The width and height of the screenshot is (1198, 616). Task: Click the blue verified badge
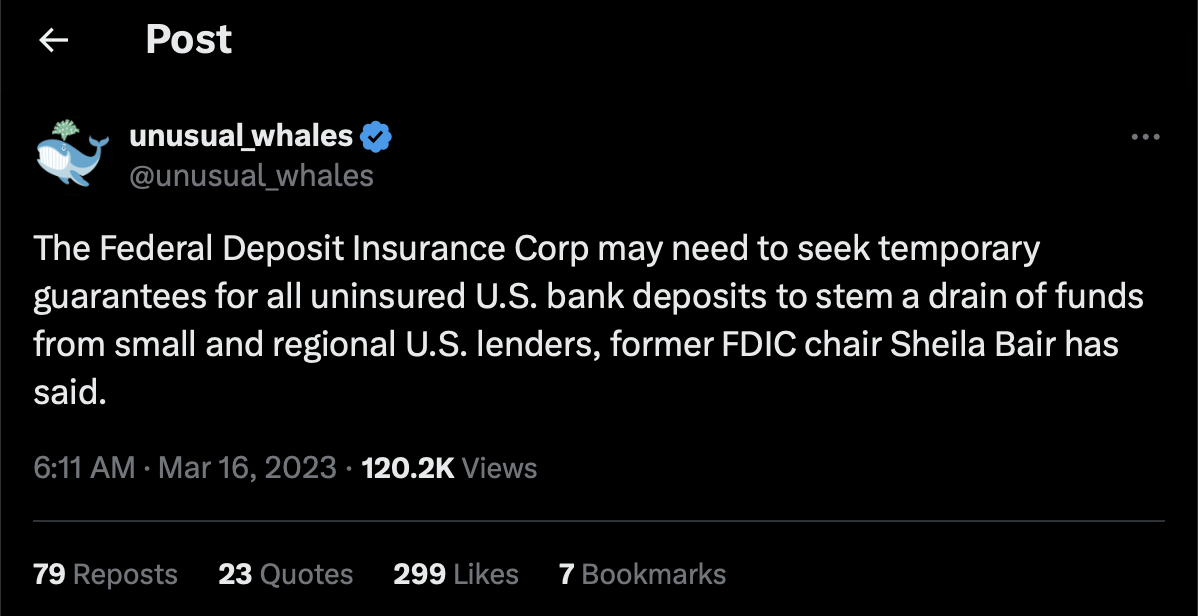[375, 135]
